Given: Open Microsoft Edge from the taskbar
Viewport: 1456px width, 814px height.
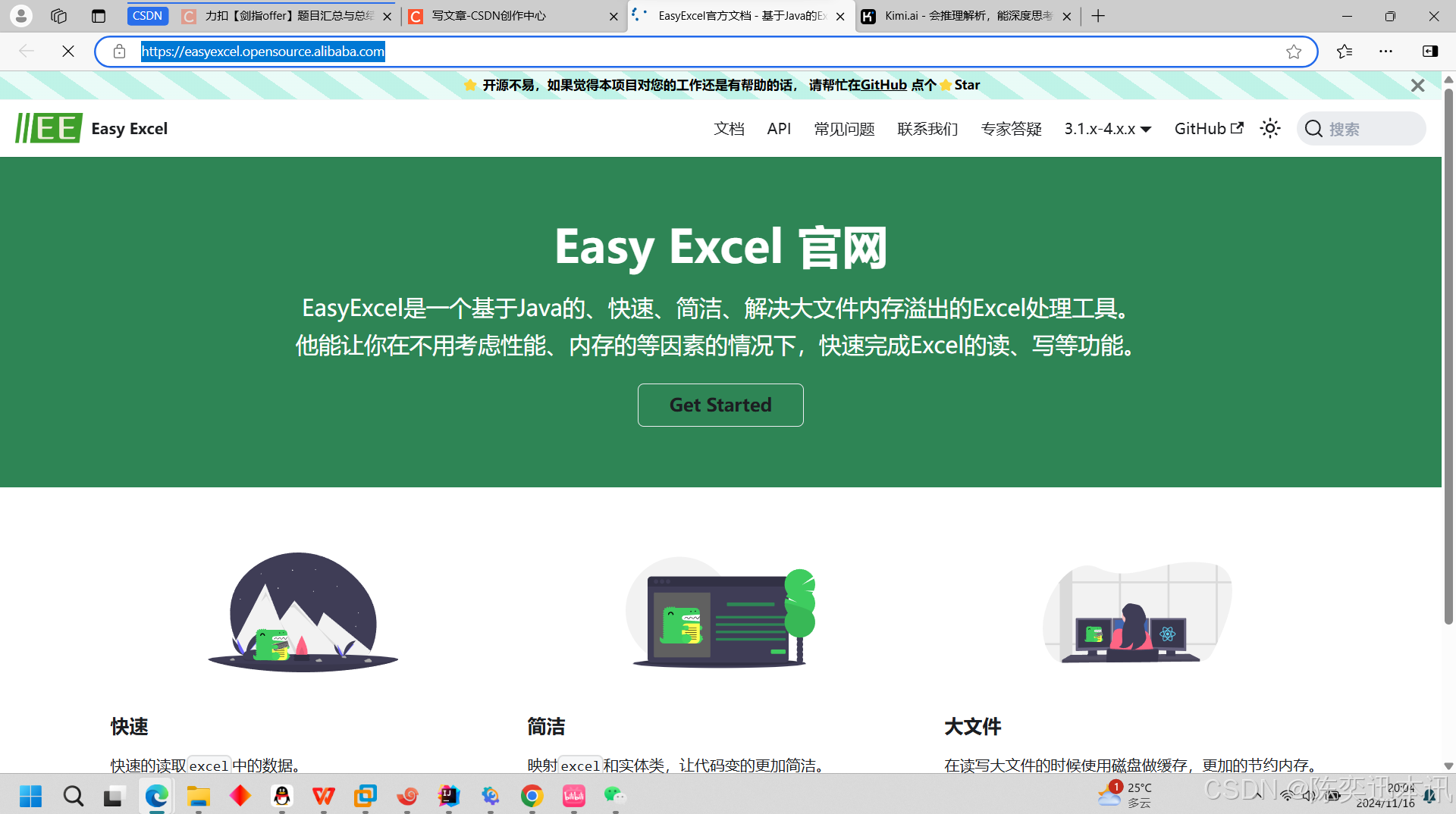Looking at the screenshot, I should pos(157,796).
